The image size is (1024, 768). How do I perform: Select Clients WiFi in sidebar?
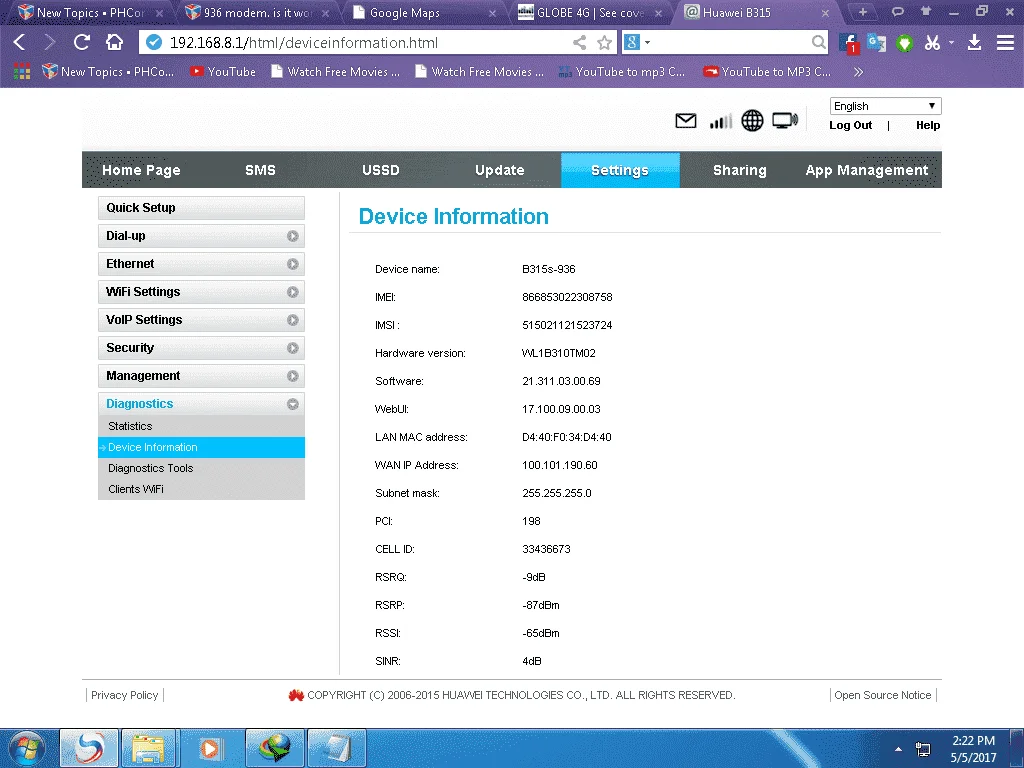(201, 489)
